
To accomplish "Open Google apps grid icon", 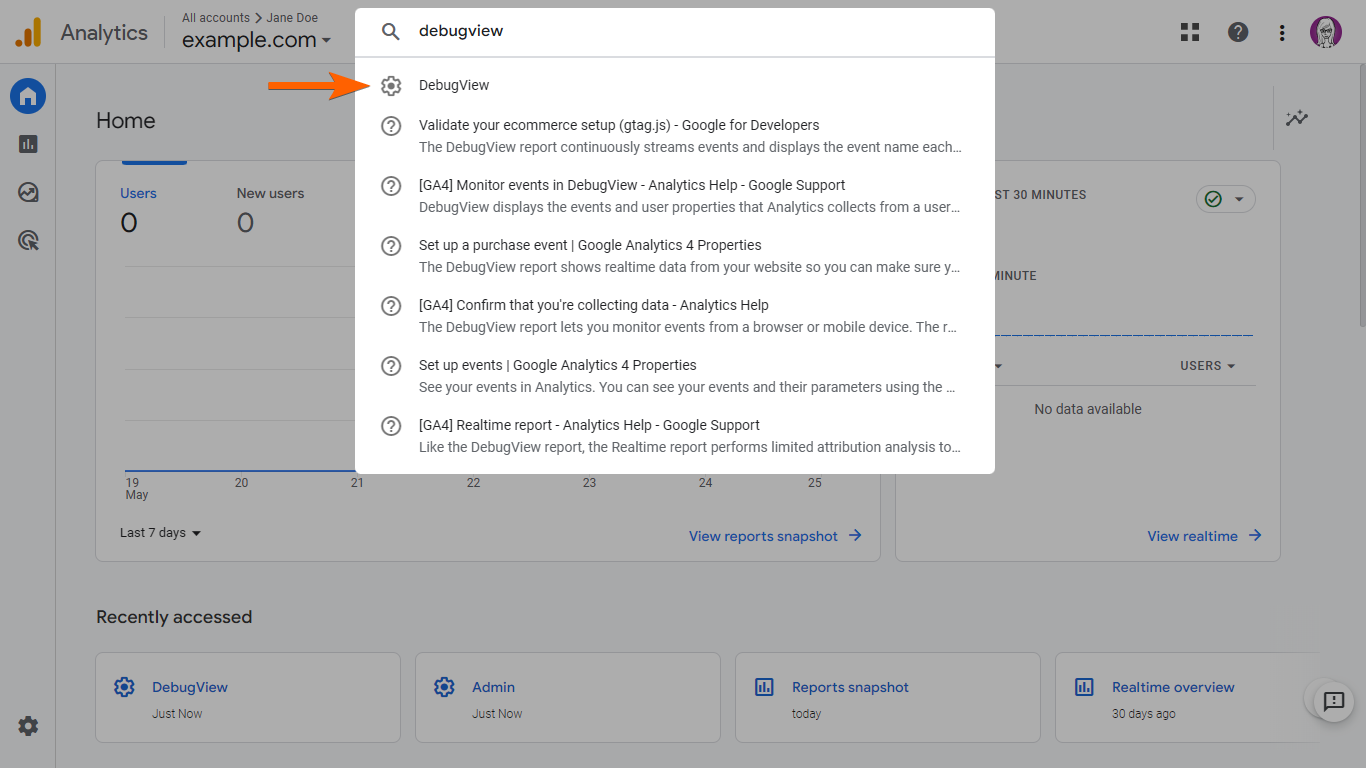I will (x=1190, y=32).
